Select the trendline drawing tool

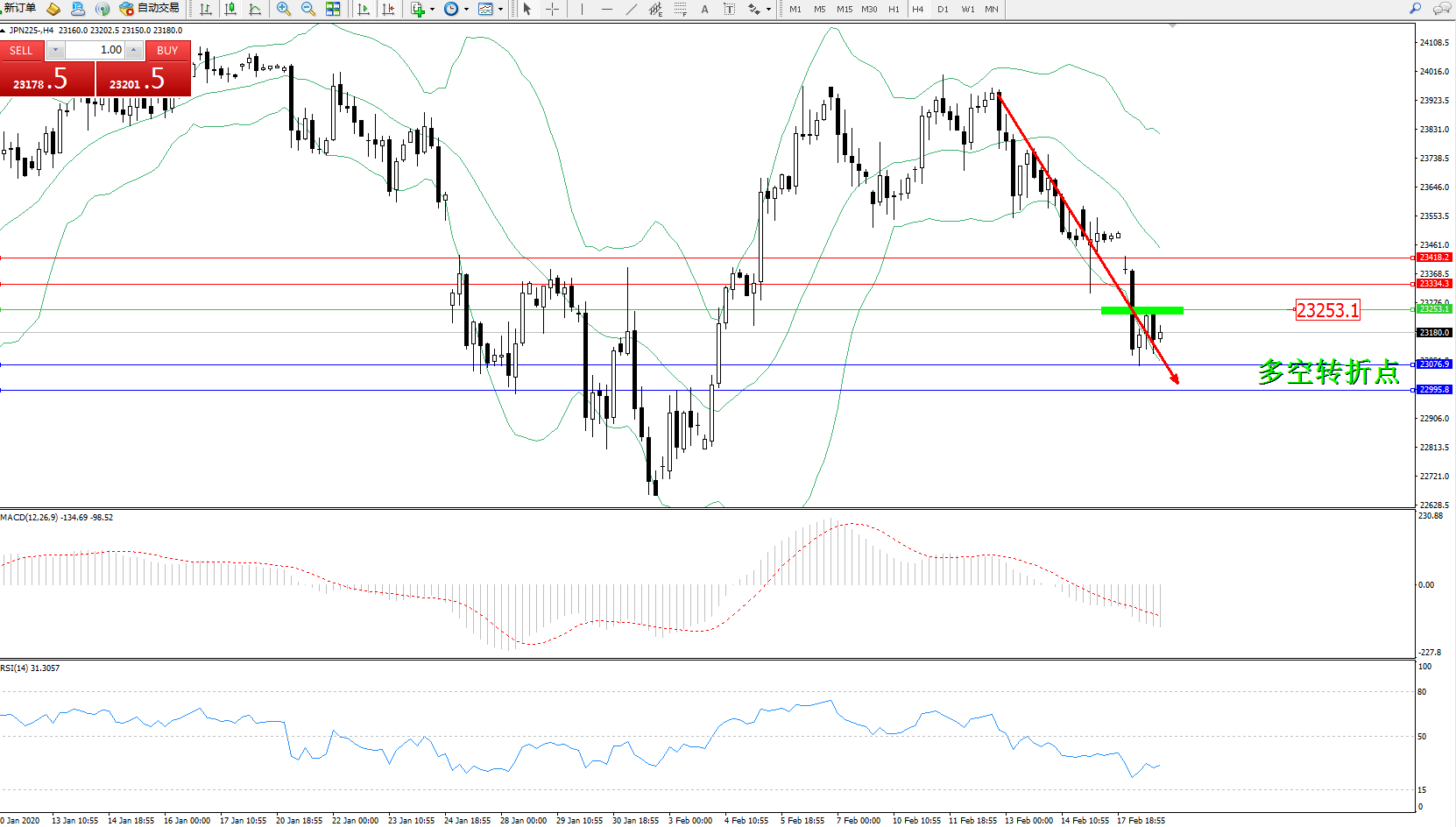pyautogui.click(x=632, y=9)
